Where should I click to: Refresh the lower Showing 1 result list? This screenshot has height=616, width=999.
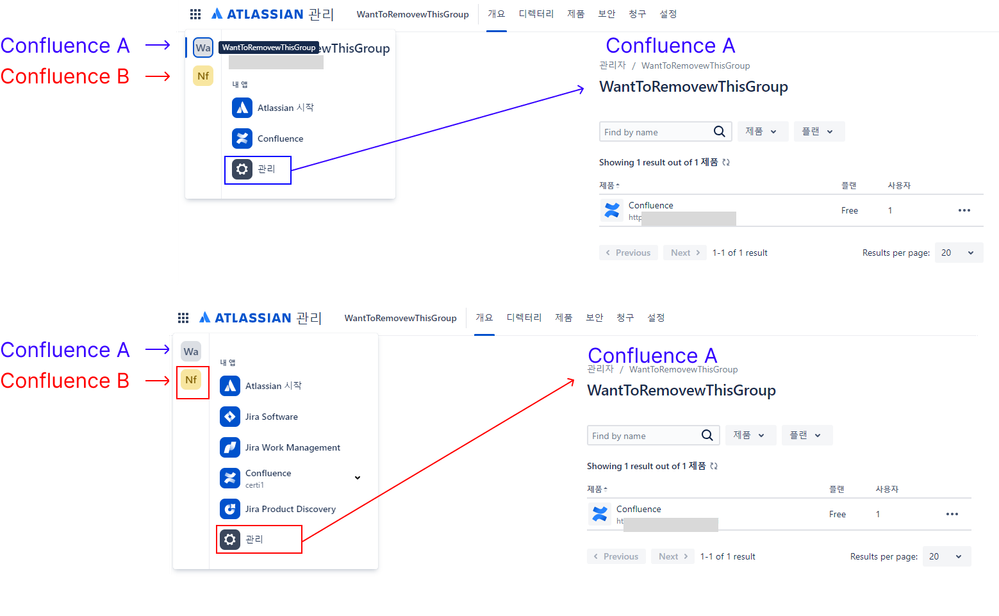[x=714, y=466]
